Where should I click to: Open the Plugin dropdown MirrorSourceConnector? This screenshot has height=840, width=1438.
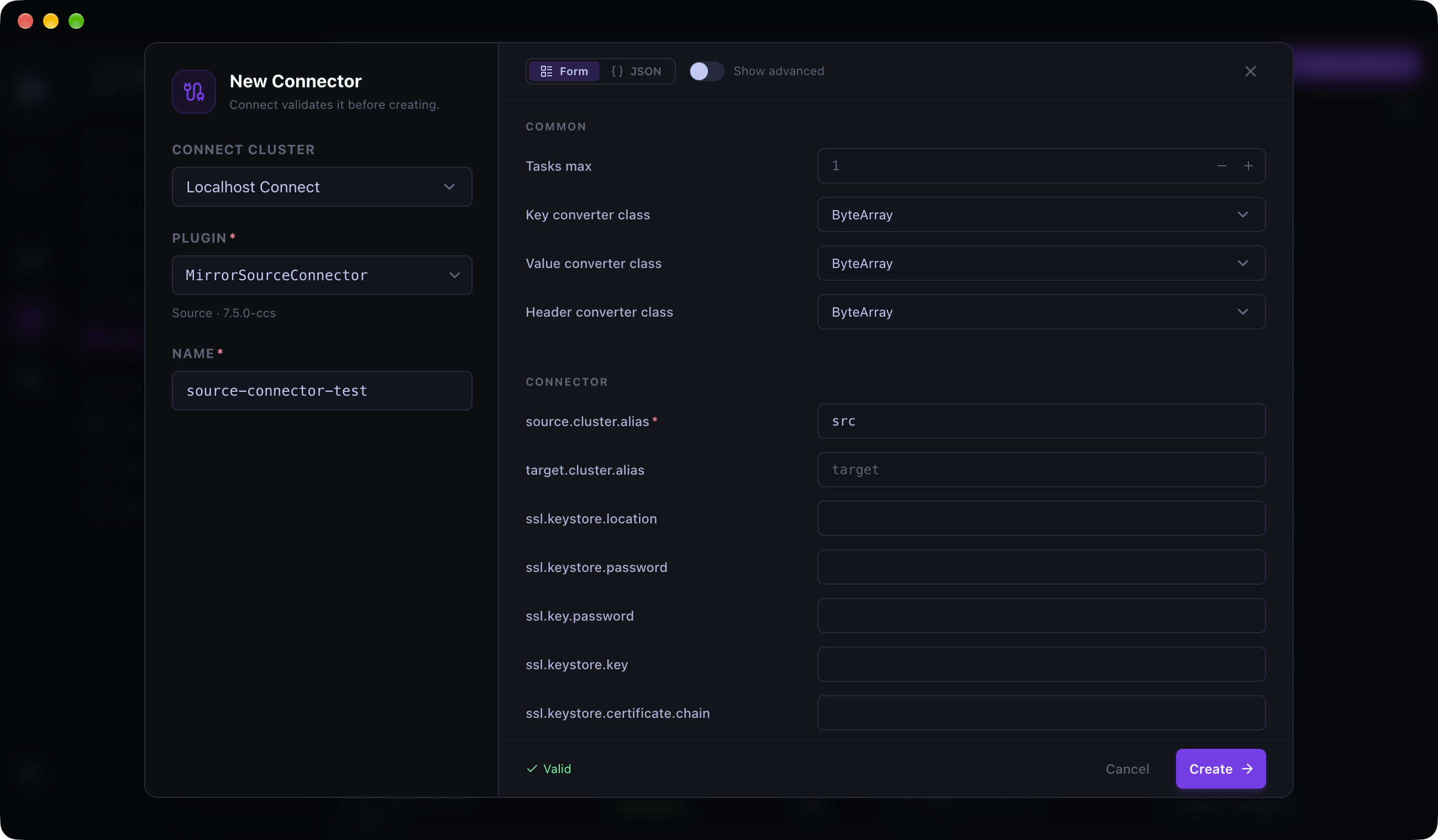[x=322, y=275]
